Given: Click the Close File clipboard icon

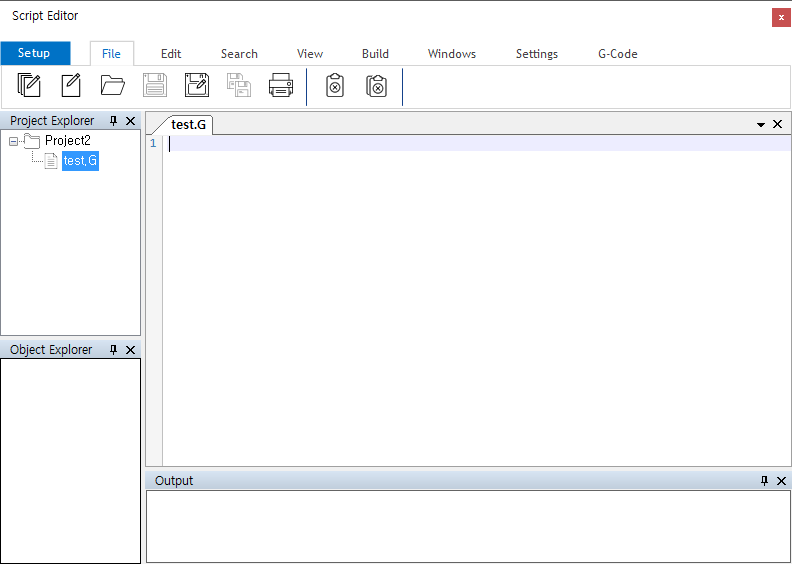Looking at the screenshot, I should (335, 86).
